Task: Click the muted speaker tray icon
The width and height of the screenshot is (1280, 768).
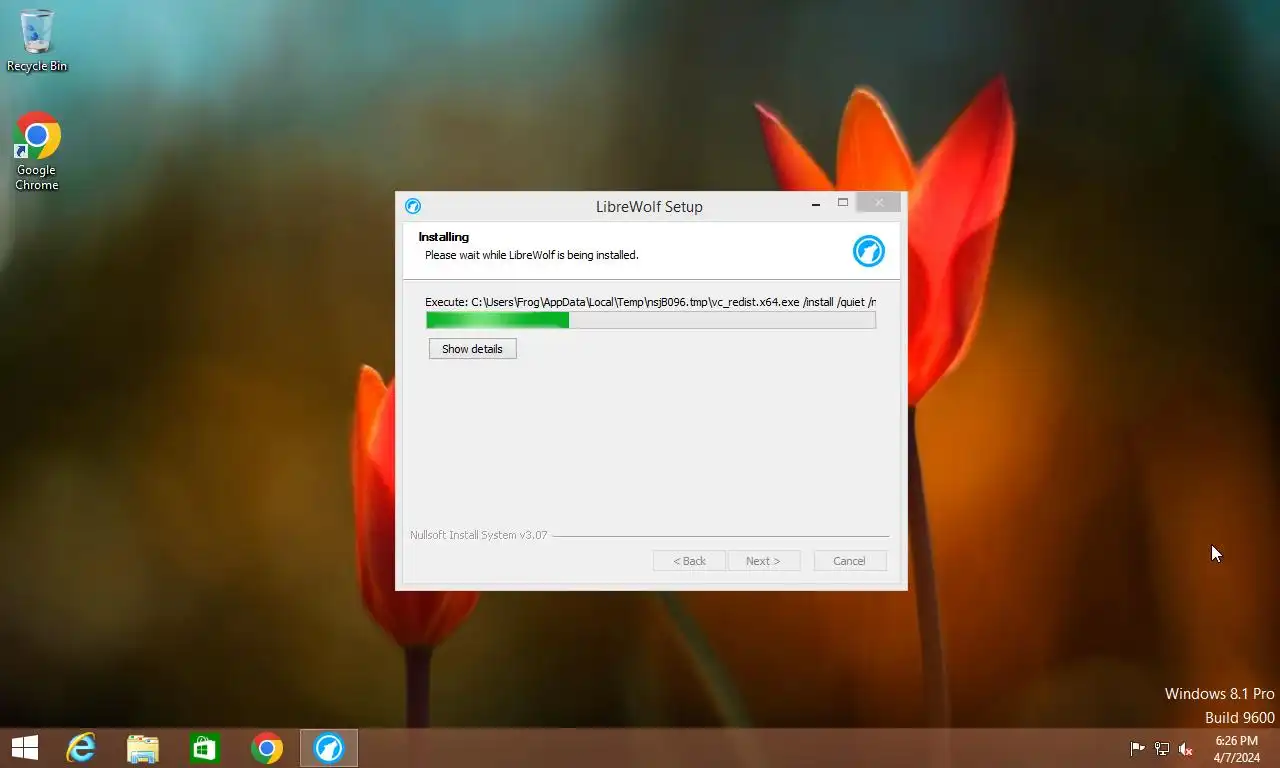Action: click(1186, 748)
